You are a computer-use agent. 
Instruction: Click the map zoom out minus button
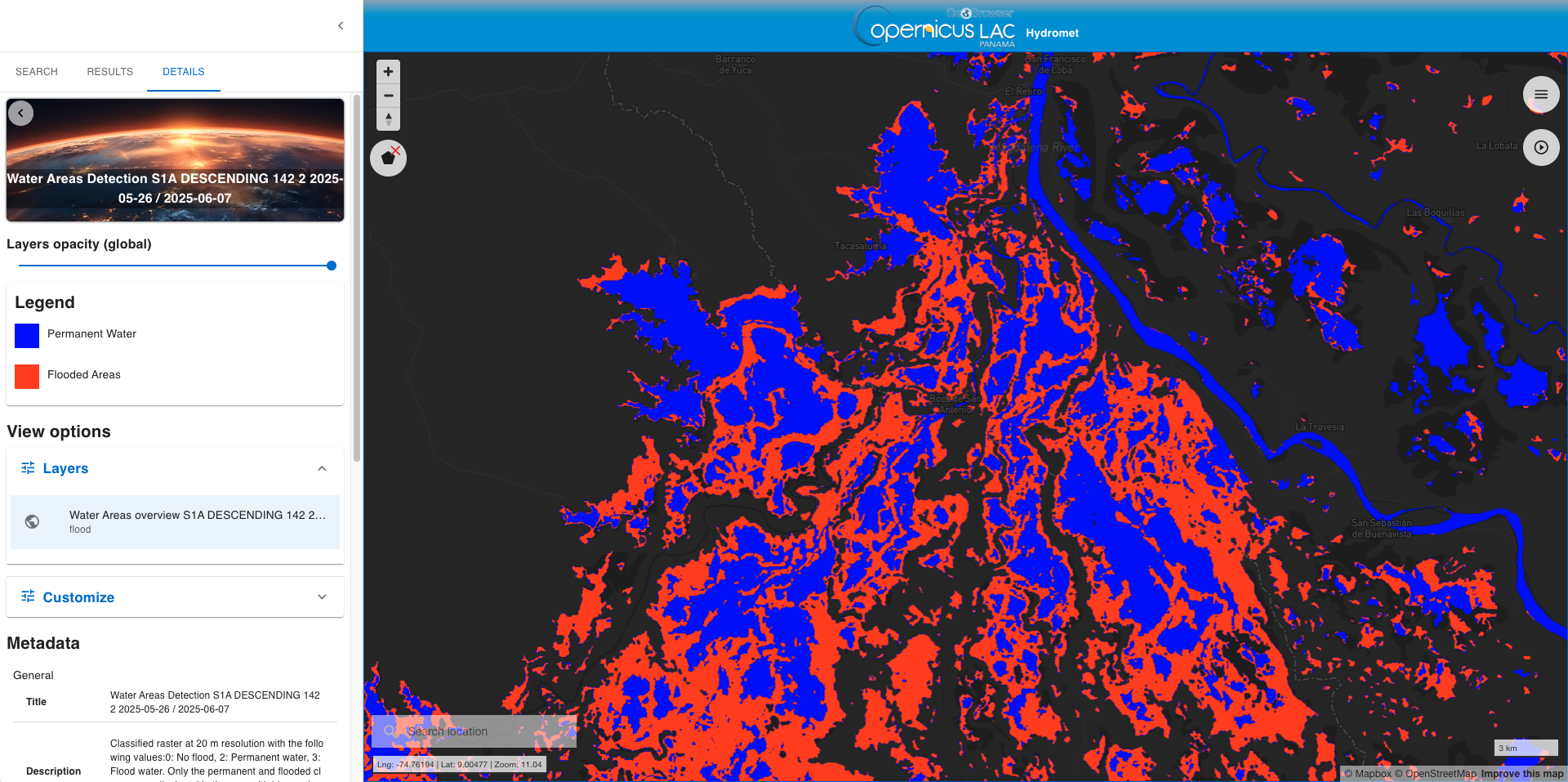point(389,96)
